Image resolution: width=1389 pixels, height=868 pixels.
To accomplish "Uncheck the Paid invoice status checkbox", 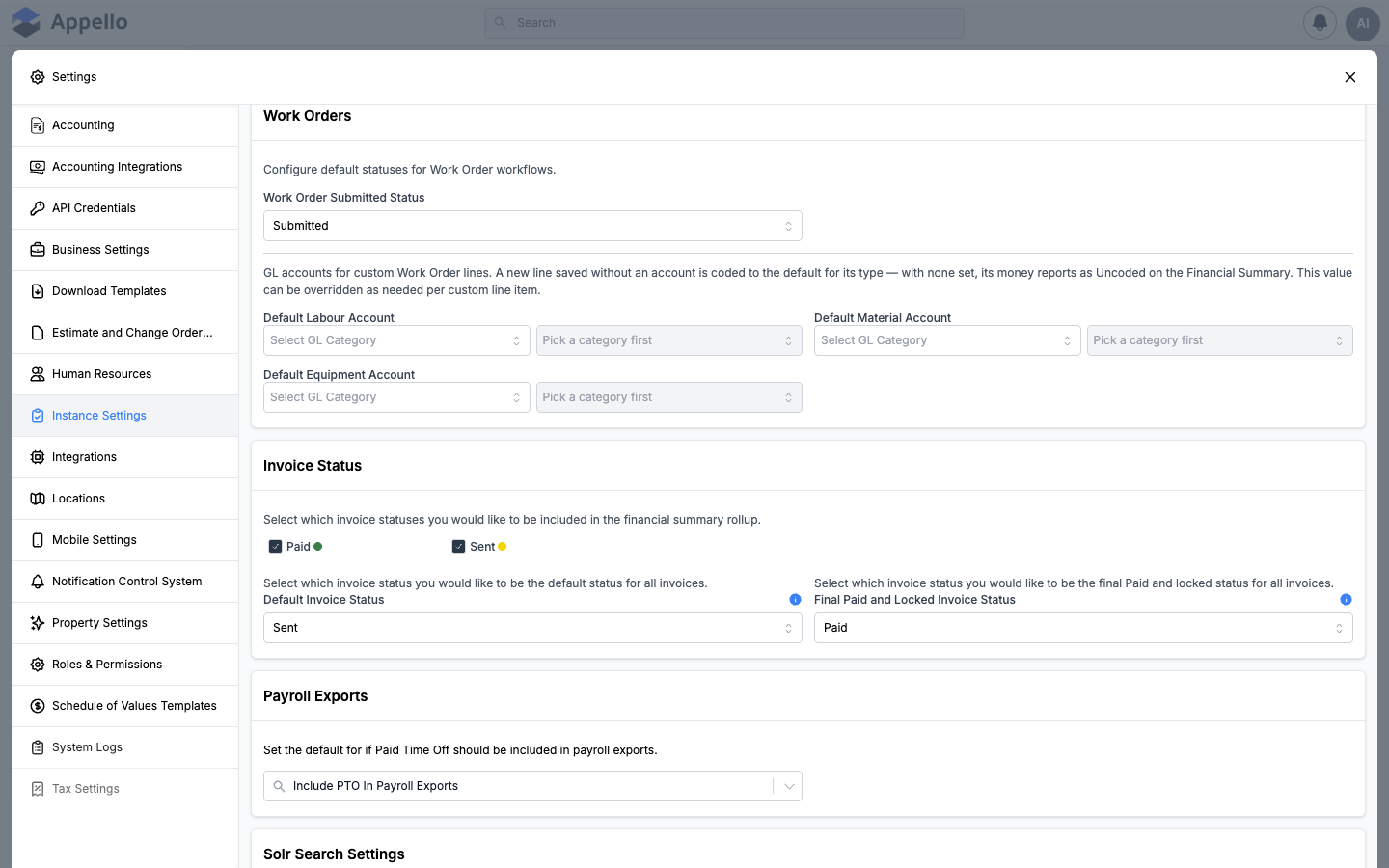I will click(x=275, y=547).
